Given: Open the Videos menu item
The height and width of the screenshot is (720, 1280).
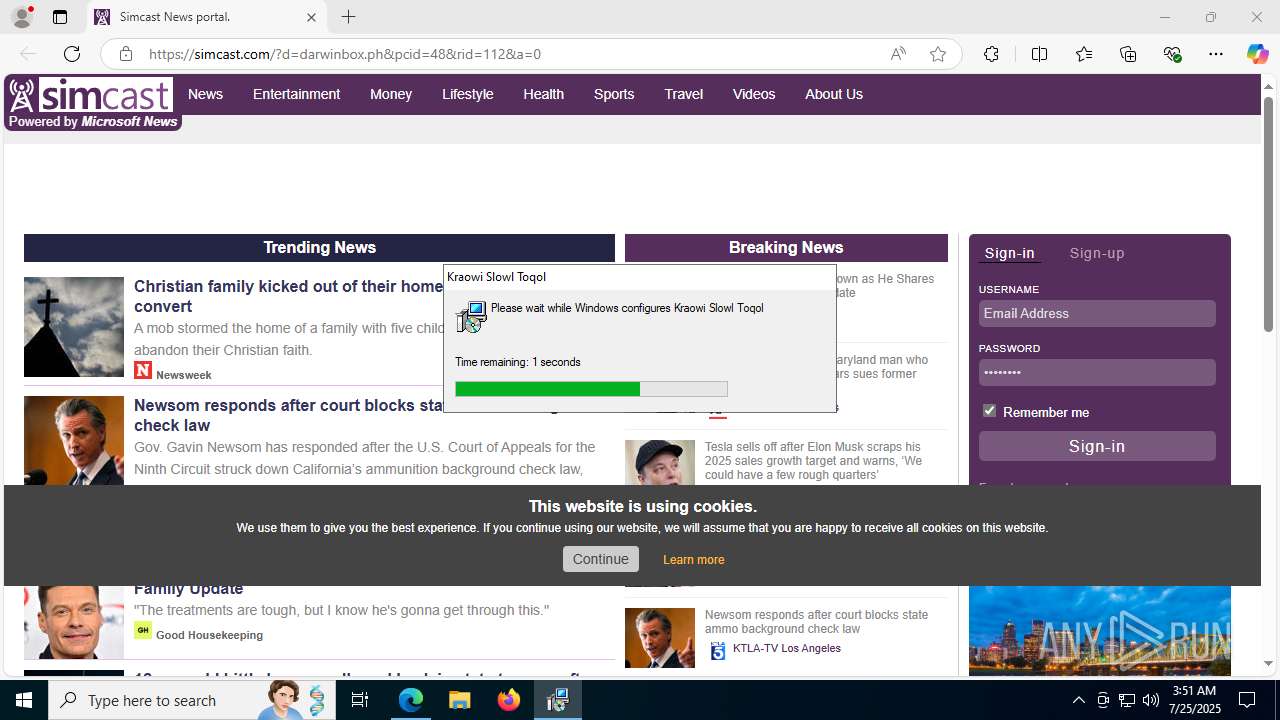Looking at the screenshot, I should pos(753,94).
